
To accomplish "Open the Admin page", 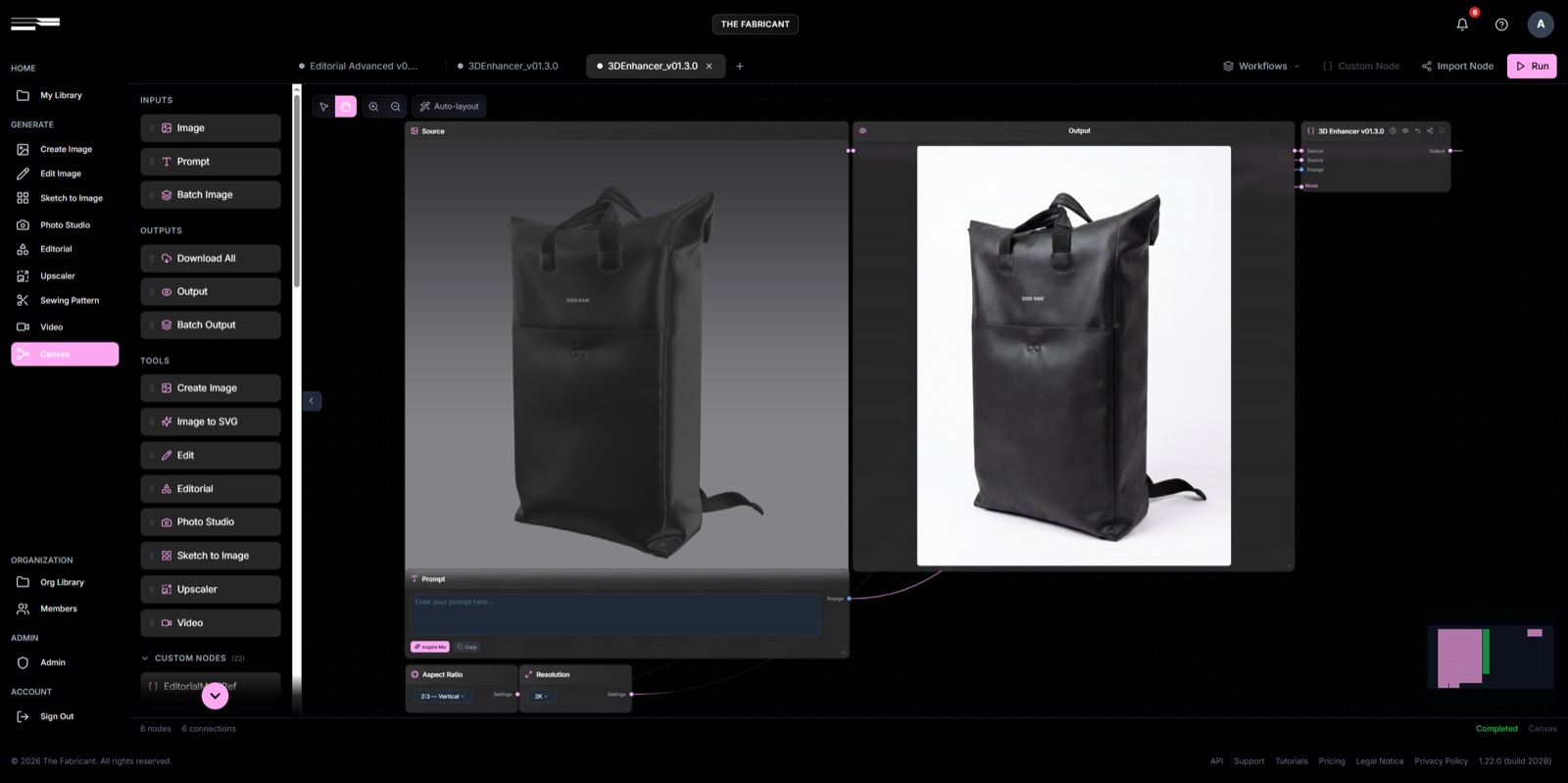I will point(52,662).
